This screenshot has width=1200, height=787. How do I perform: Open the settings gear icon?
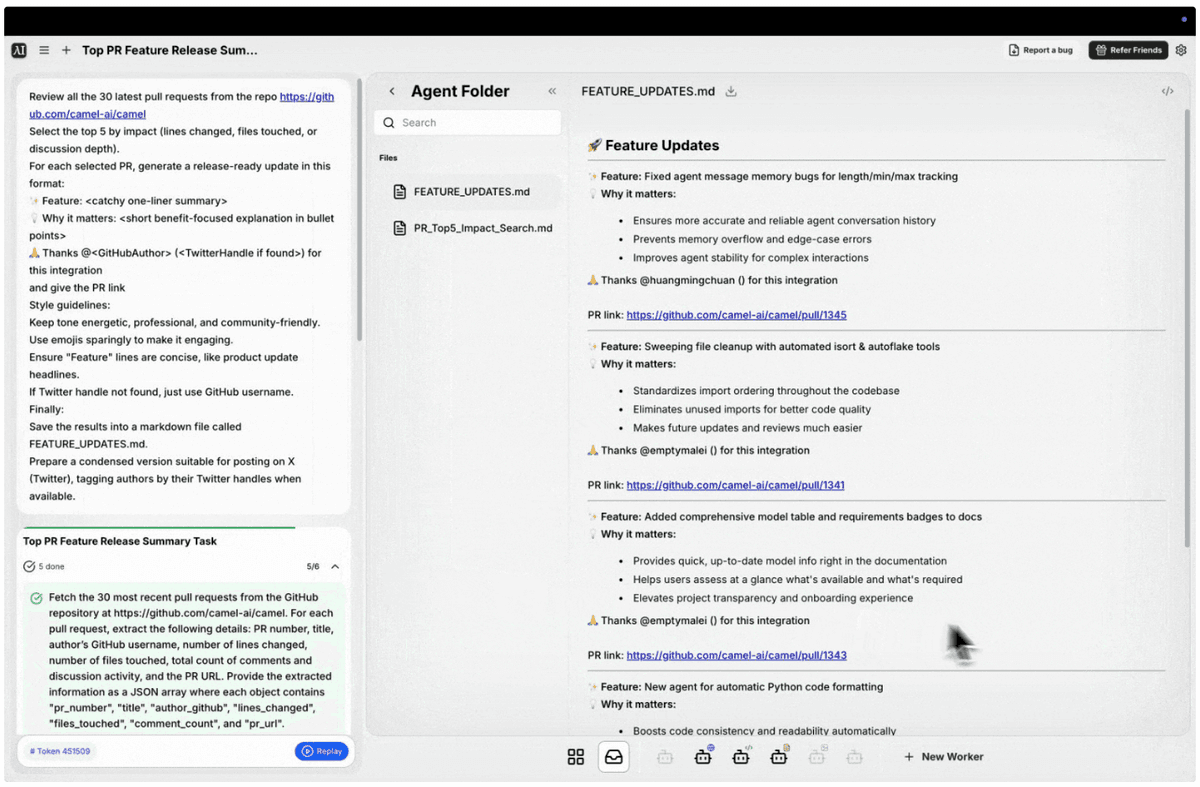pos(1181,50)
